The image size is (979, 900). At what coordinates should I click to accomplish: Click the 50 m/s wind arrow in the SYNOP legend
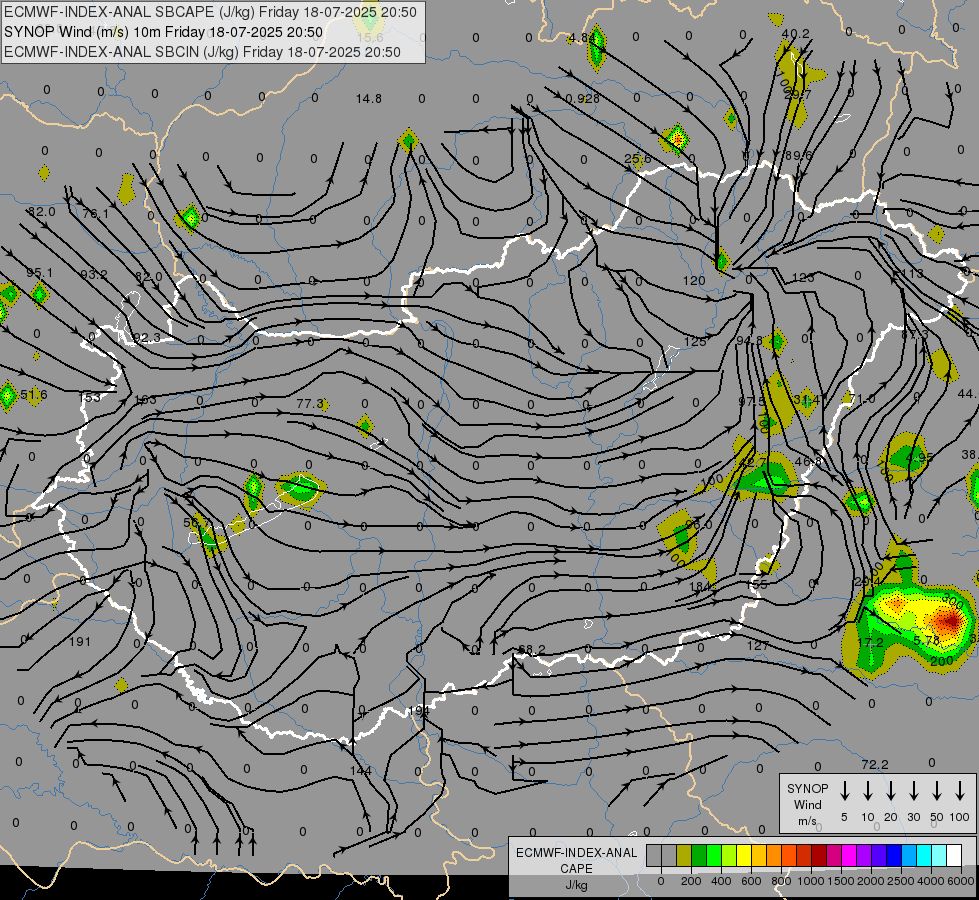point(937,791)
